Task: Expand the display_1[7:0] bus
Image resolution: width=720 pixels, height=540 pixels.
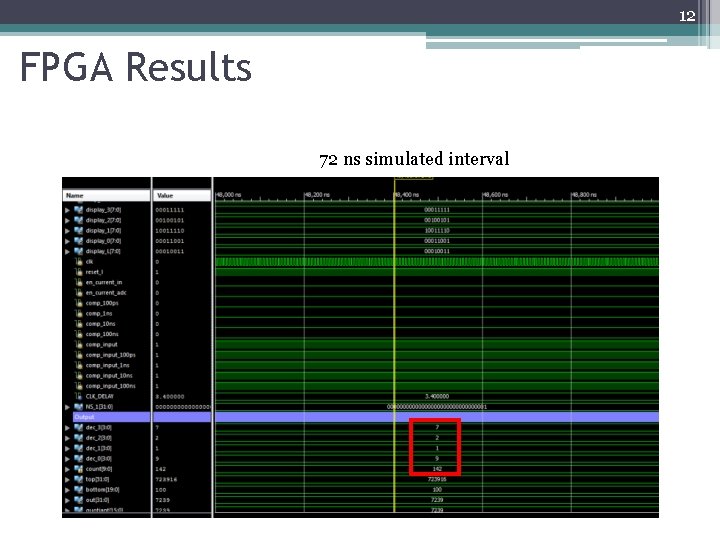Action: (x=68, y=231)
